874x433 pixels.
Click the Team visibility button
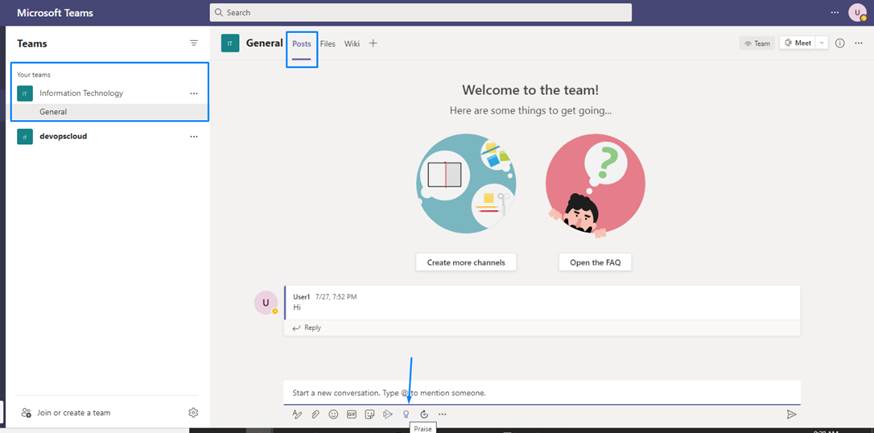[757, 43]
